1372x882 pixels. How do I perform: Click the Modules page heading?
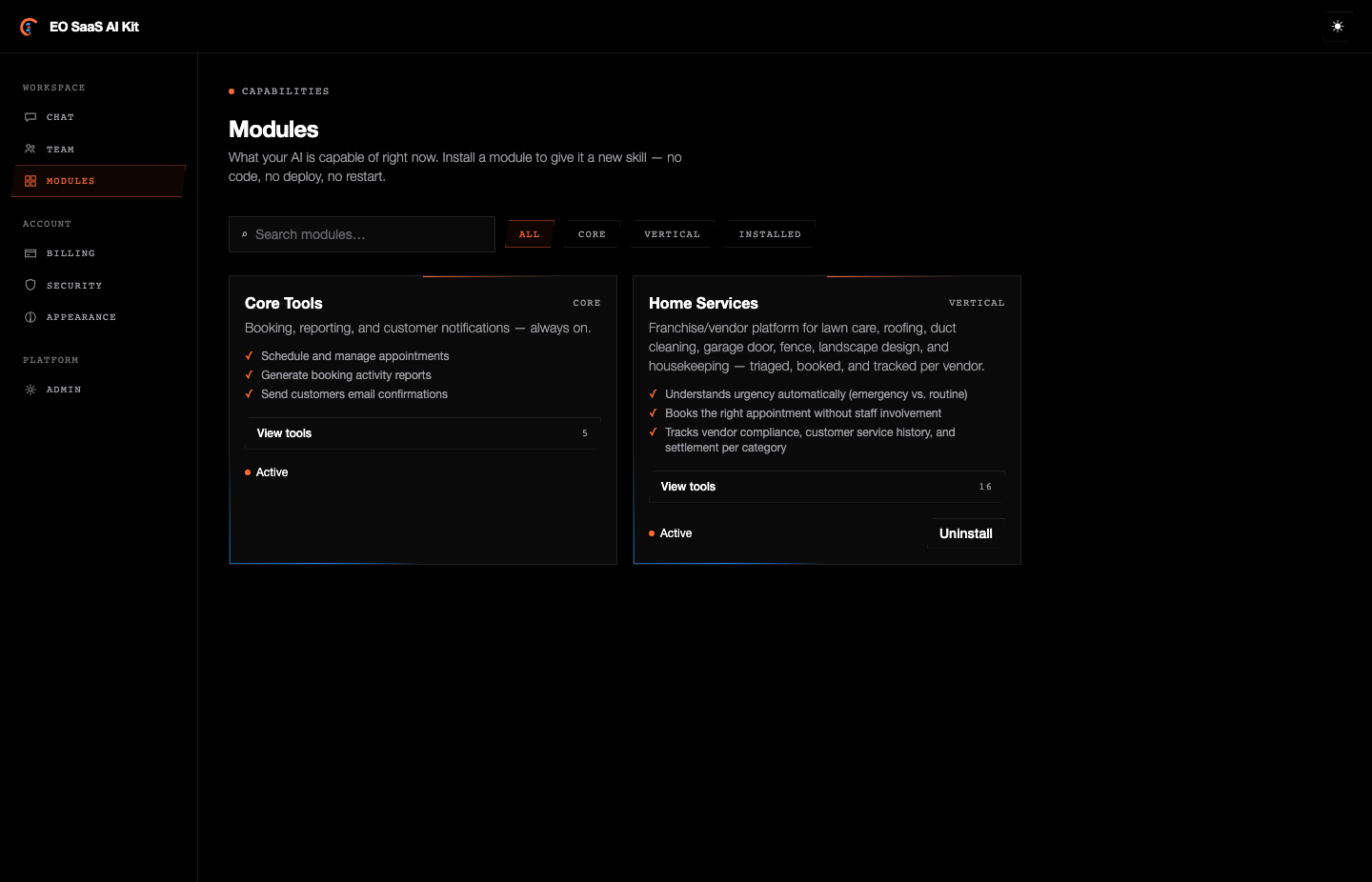click(273, 130)
